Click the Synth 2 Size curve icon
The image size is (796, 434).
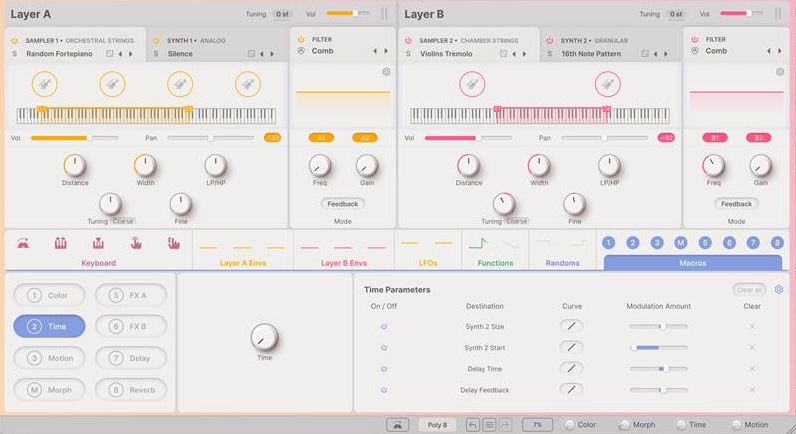pyautogui.click(x=570, y=326)
